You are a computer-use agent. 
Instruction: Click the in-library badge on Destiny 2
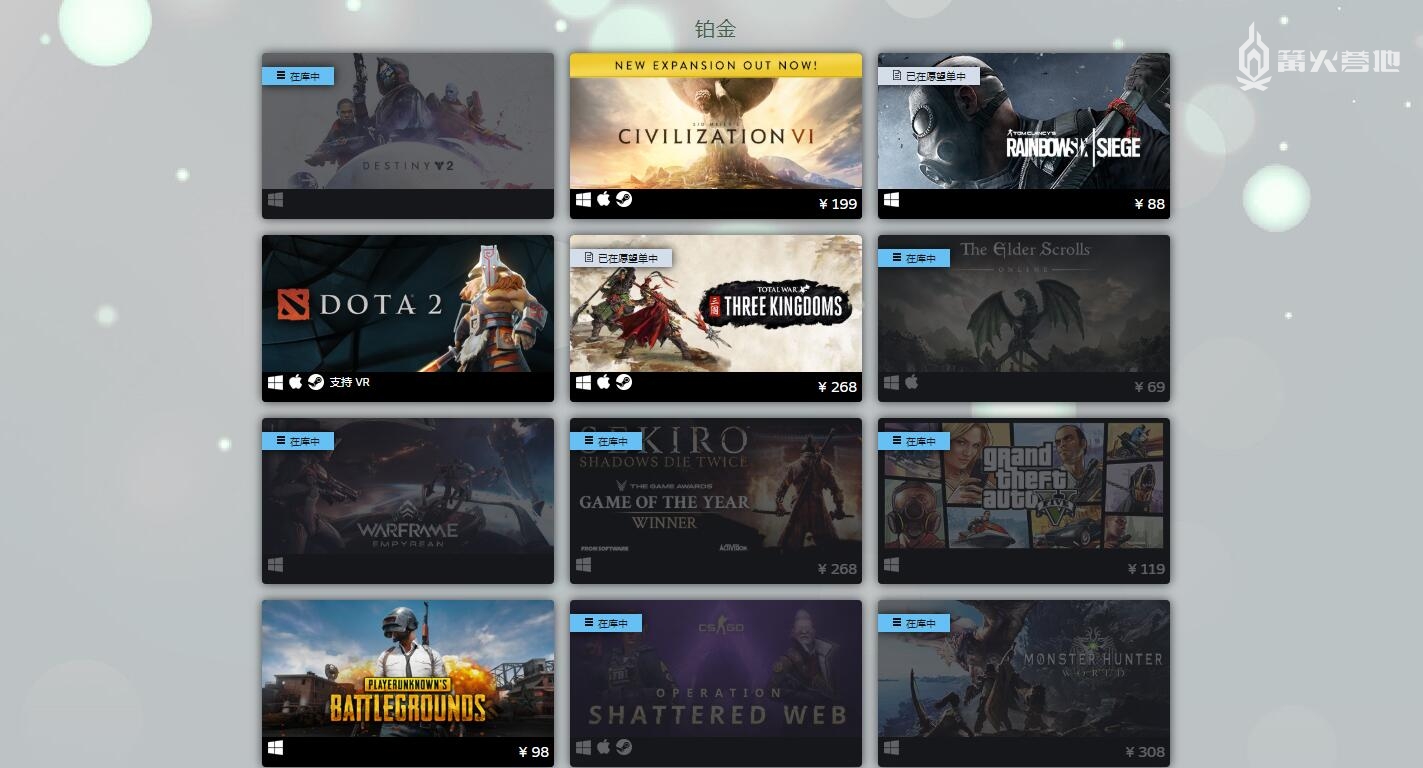(x=298, y=76)
